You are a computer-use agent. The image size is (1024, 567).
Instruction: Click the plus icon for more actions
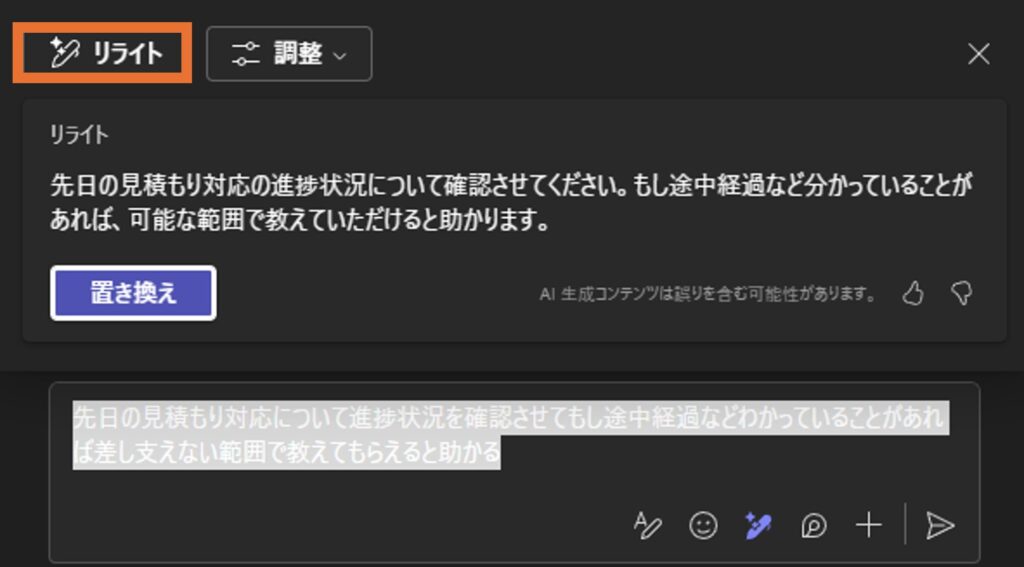[x=869, y=525]
